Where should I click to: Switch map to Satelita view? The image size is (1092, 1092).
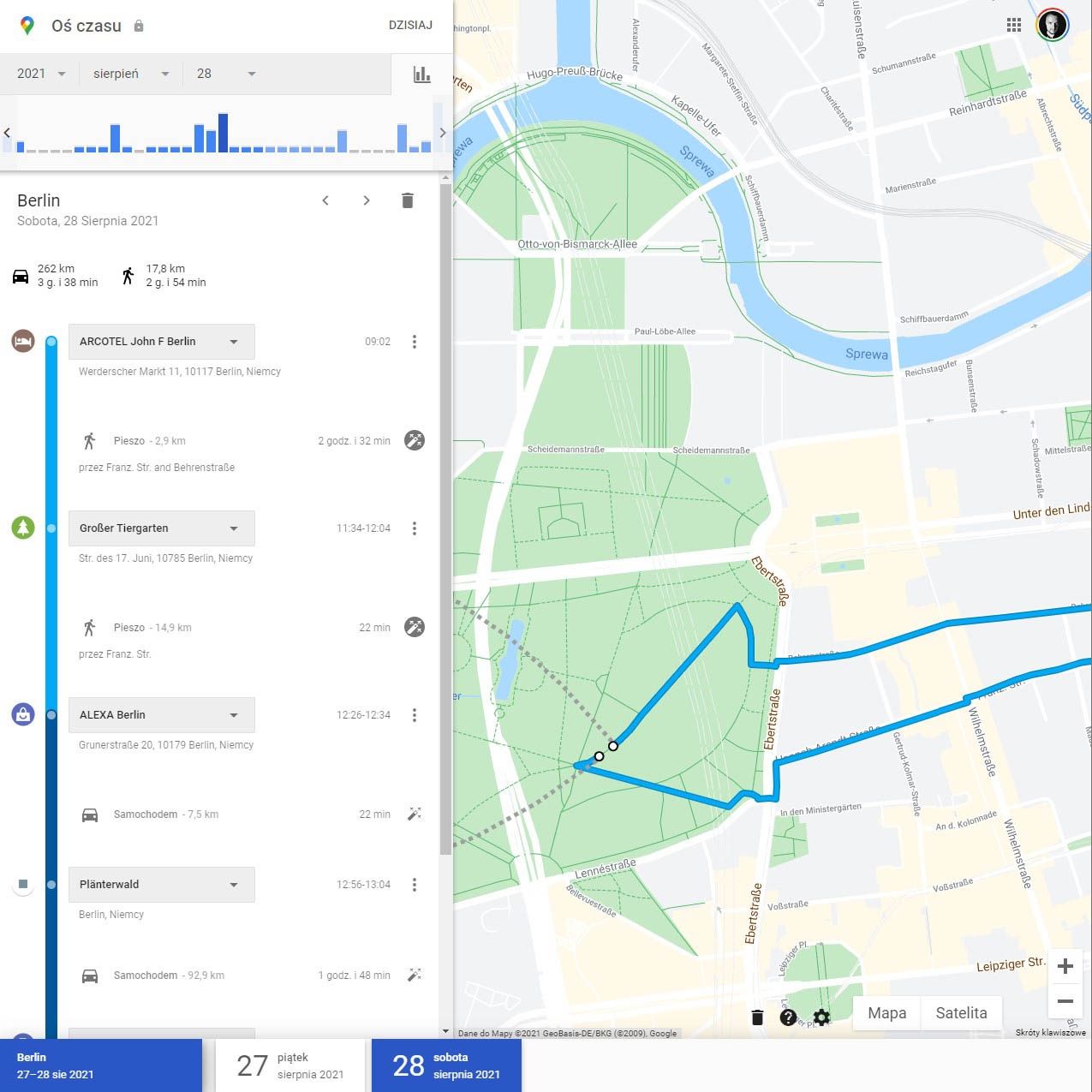961,1013
